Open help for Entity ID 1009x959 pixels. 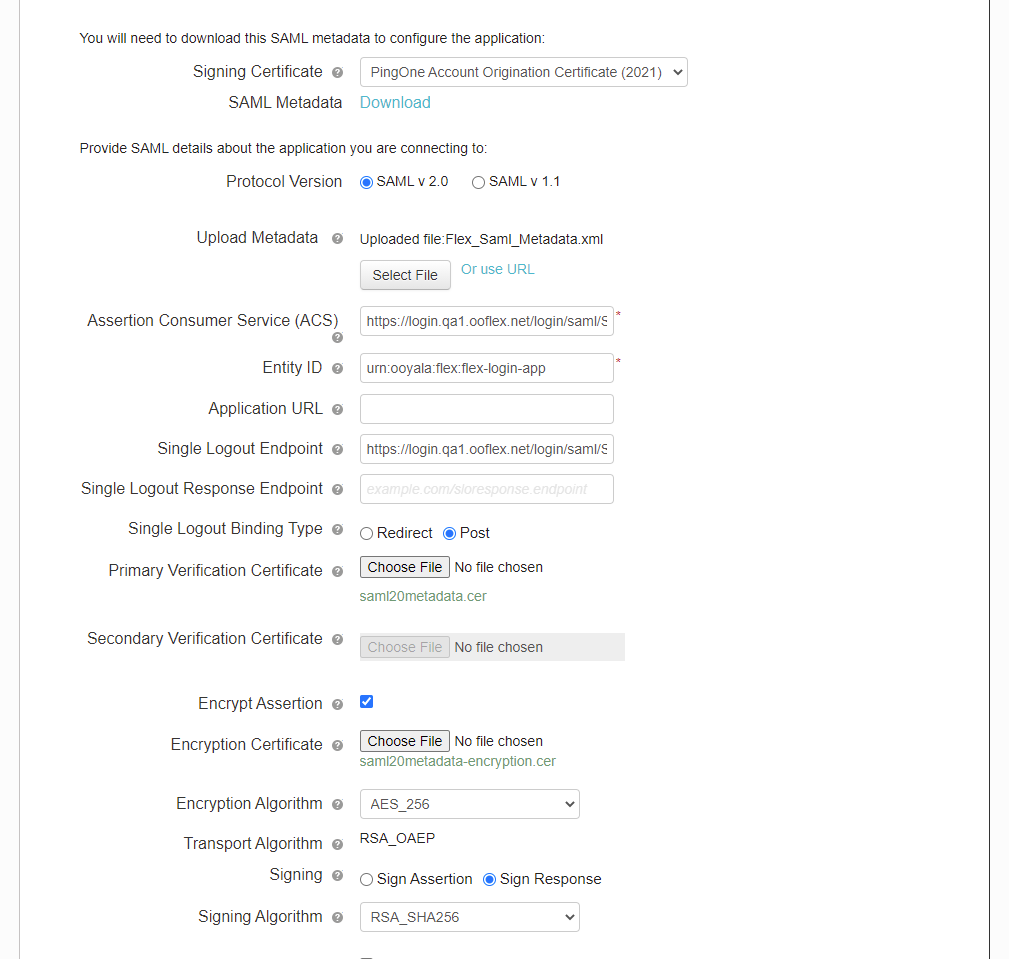[x=337, y=368]
